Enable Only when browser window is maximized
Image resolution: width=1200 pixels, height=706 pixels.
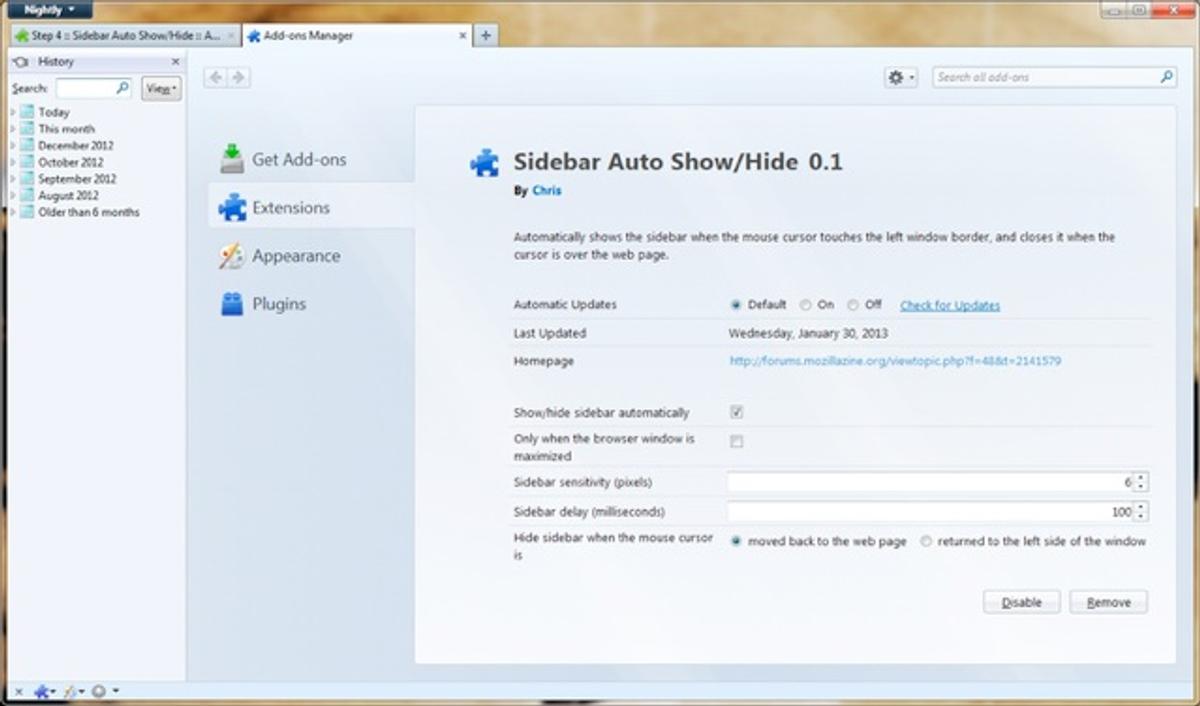(x=737, y=441)
